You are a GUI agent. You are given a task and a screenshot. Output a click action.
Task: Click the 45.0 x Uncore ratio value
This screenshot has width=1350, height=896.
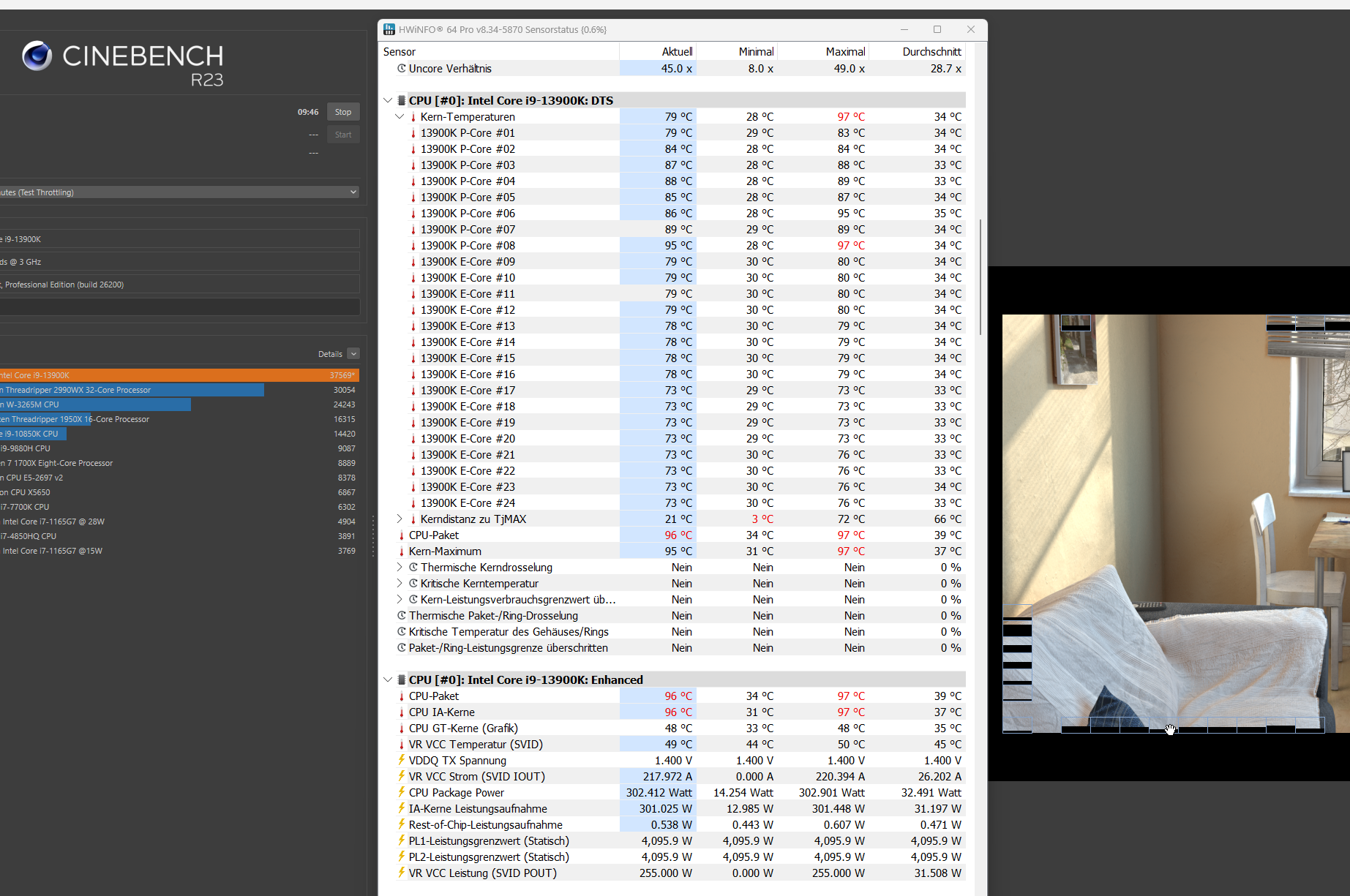coord(677,69)
